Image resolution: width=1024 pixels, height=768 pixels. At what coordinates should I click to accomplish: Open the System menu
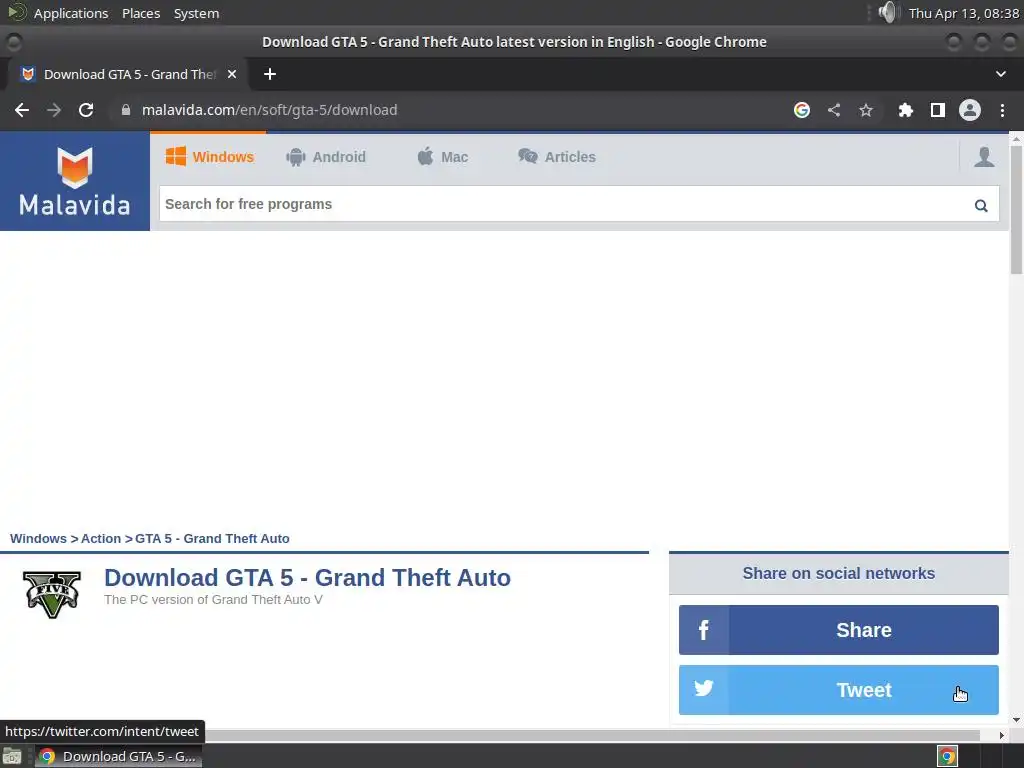click(197, 13)
